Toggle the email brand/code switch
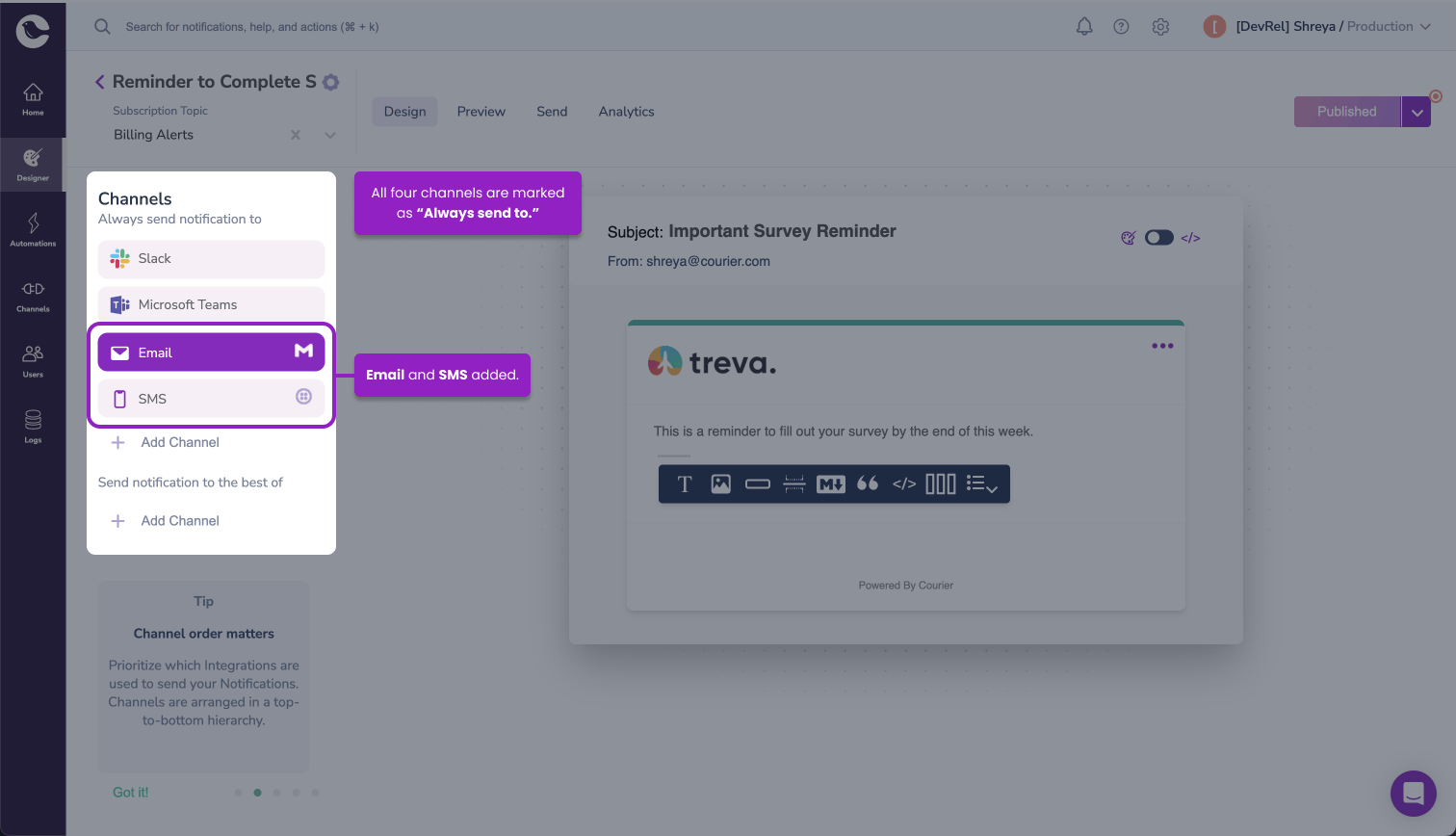 click(1158, 238)
